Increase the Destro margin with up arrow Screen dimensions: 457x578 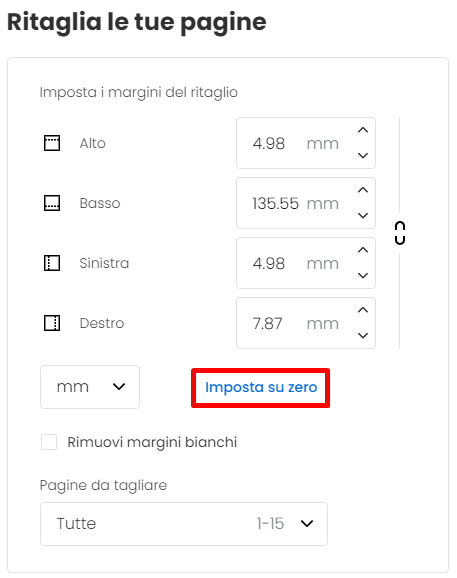coord(363,310)
